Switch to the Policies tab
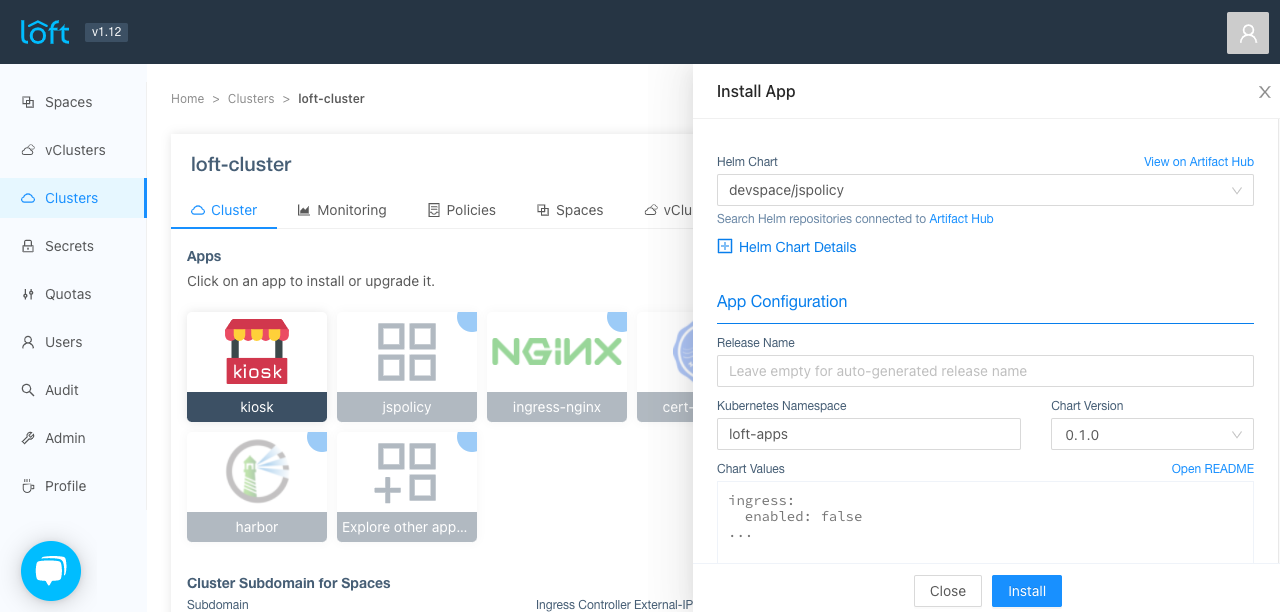The height and width of the screenshot is (612, 1280). coord(461,210)
